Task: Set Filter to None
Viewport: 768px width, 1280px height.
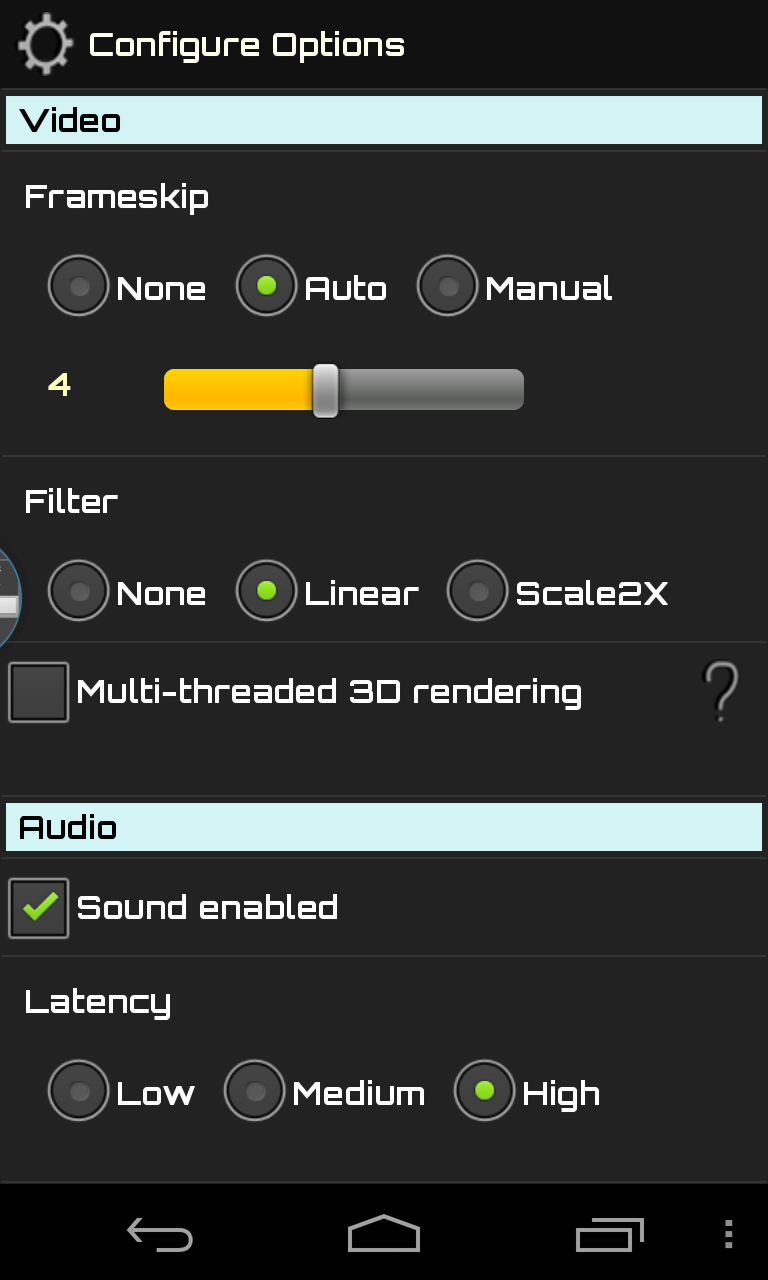Action: click(x=78, y=591)
